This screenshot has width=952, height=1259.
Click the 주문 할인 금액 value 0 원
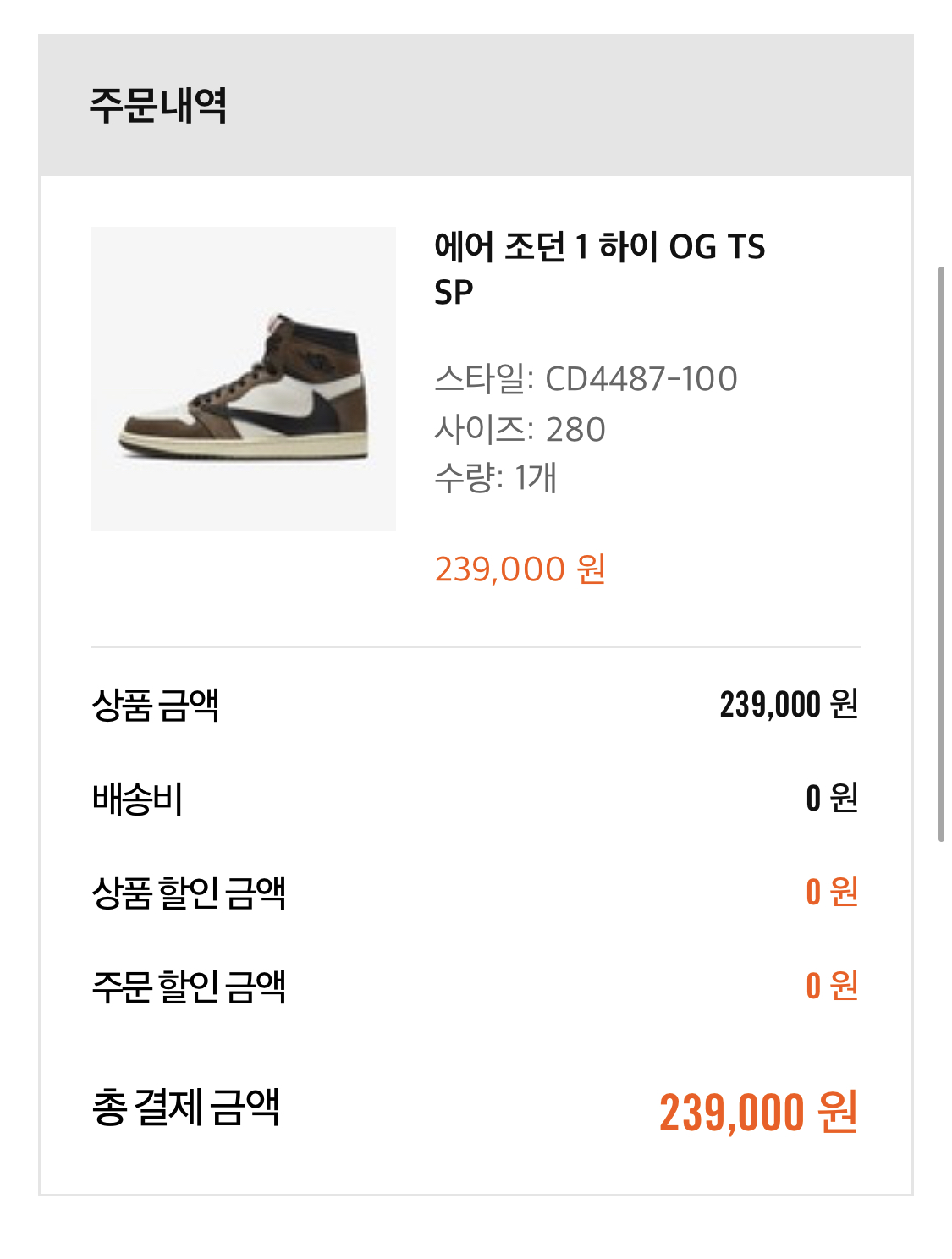click(x=832, y=986)
